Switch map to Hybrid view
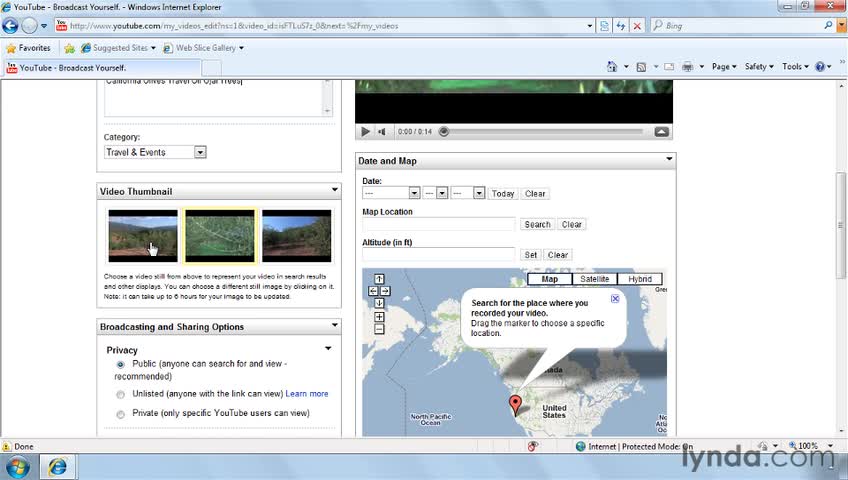 tap(640, 279)
